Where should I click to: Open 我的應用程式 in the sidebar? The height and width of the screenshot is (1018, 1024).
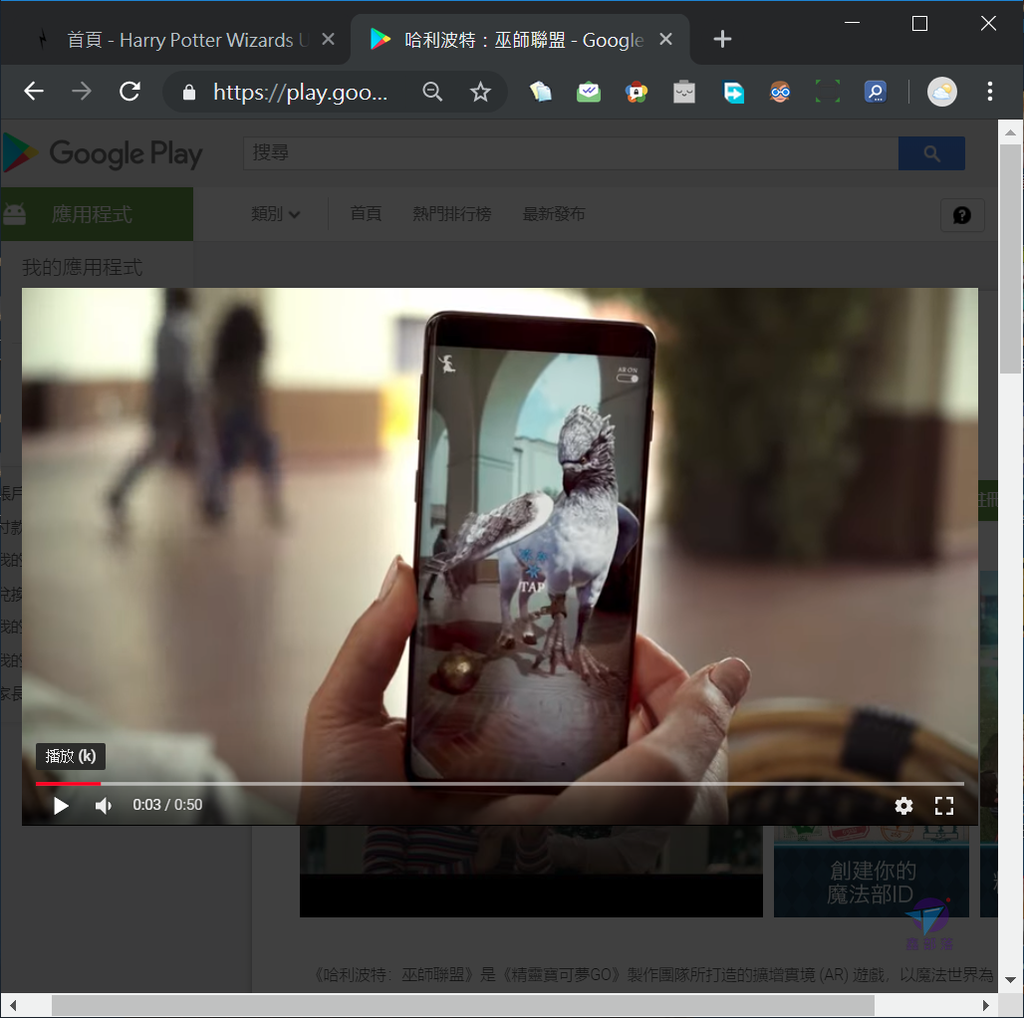coord(82,267)
